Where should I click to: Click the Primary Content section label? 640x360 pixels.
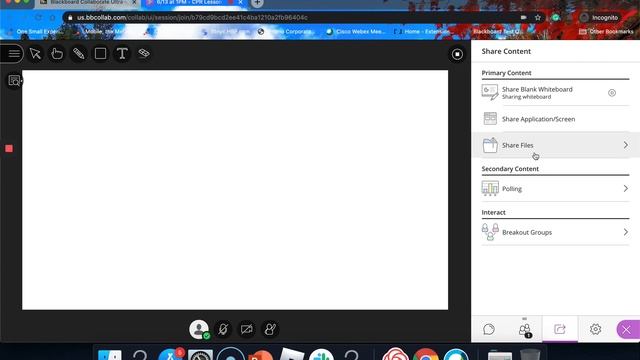tap(507, 73)
